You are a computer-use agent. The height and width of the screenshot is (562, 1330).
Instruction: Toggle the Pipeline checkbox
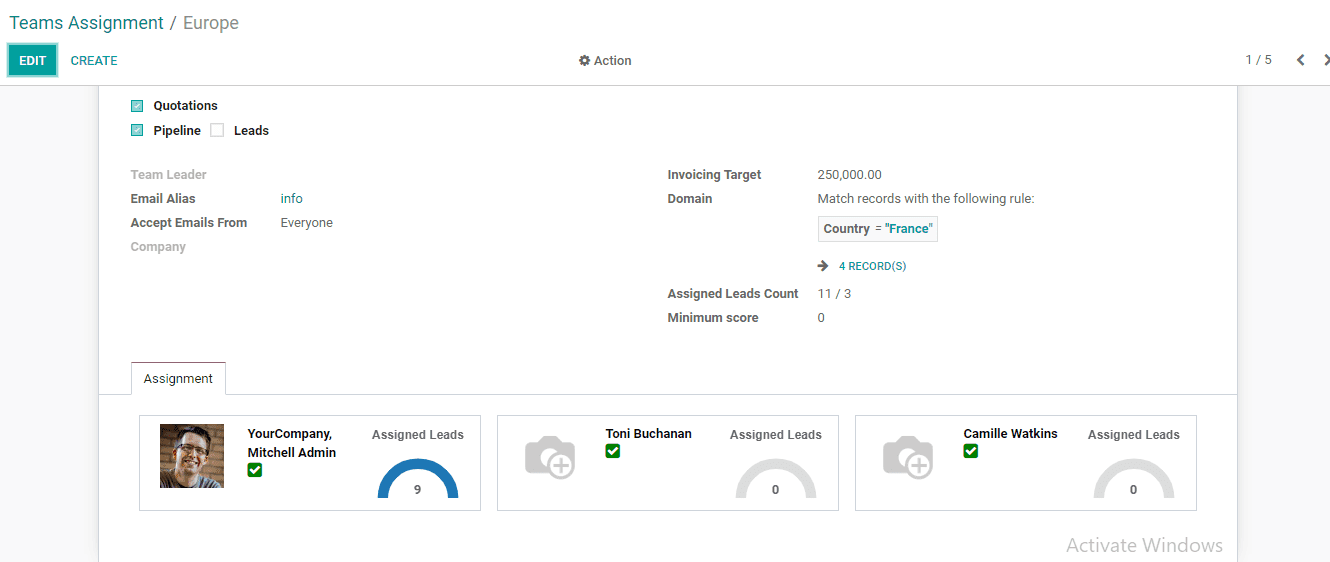tap(137, 131)
